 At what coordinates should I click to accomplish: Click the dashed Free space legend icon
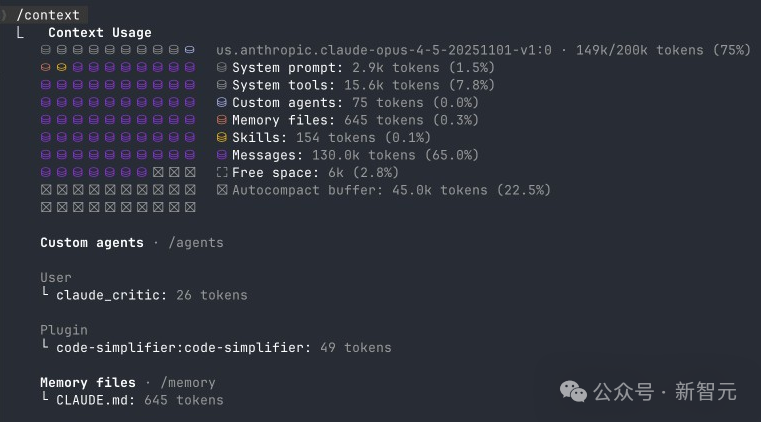[222, 172]
